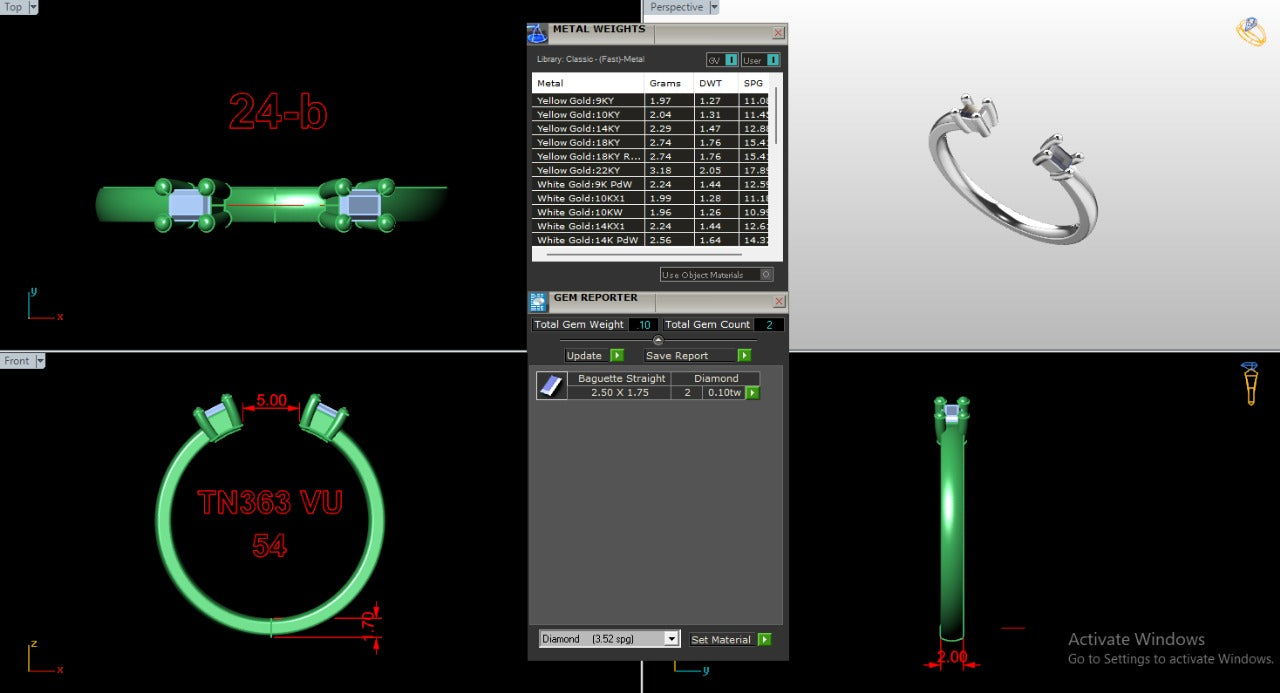Screen dimensions: 1280x693
Task: Select the Yellow Gold:10KY row
Action: click(650, 114)
